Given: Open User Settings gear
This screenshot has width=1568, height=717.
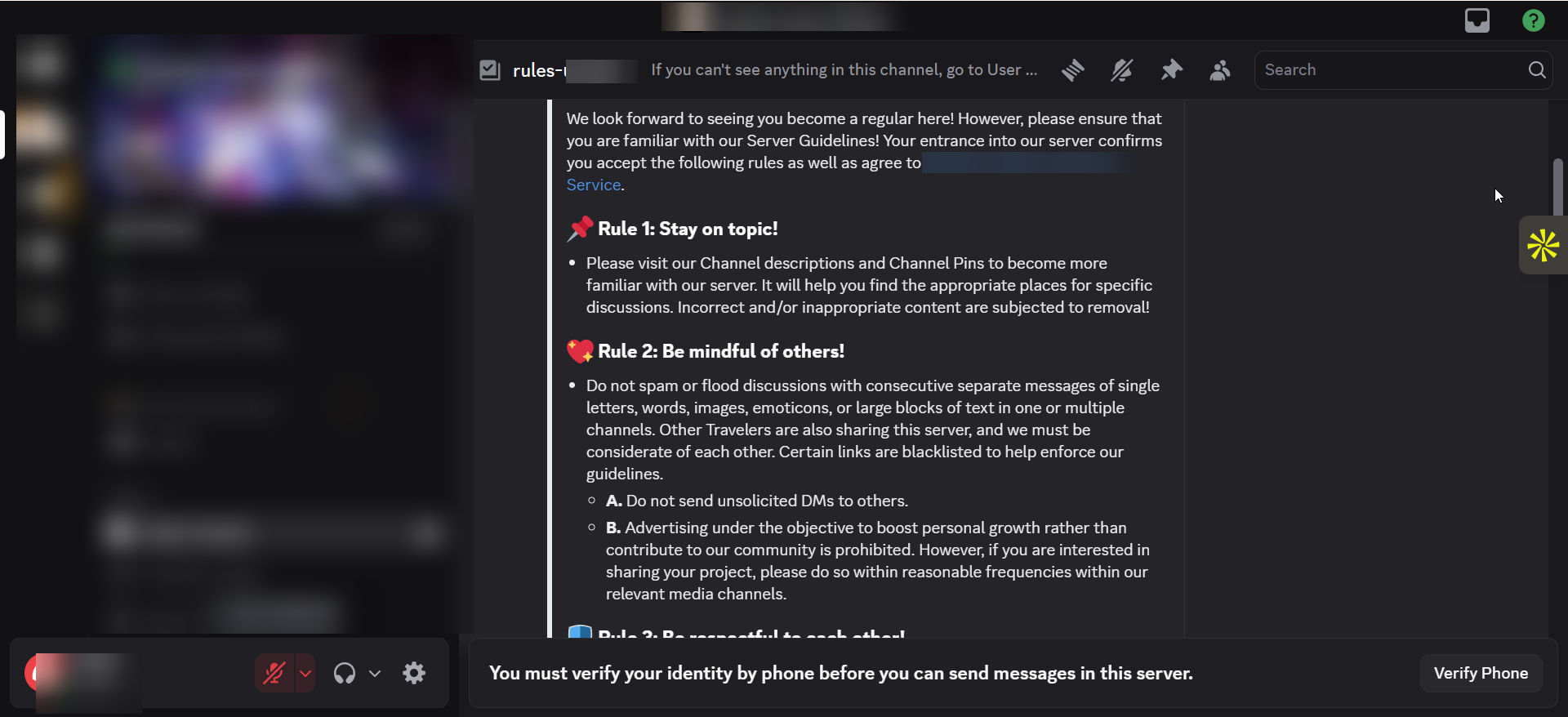Looking at the screenshot, I should pyautogui.click(x=414, y=673).
